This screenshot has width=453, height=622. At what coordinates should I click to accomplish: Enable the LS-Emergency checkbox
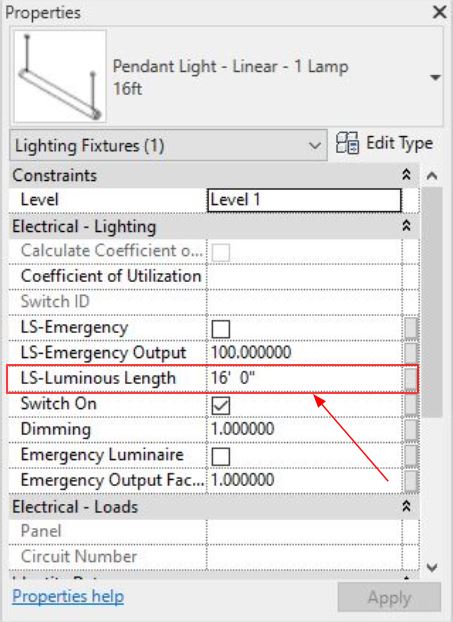coord(221,329)
